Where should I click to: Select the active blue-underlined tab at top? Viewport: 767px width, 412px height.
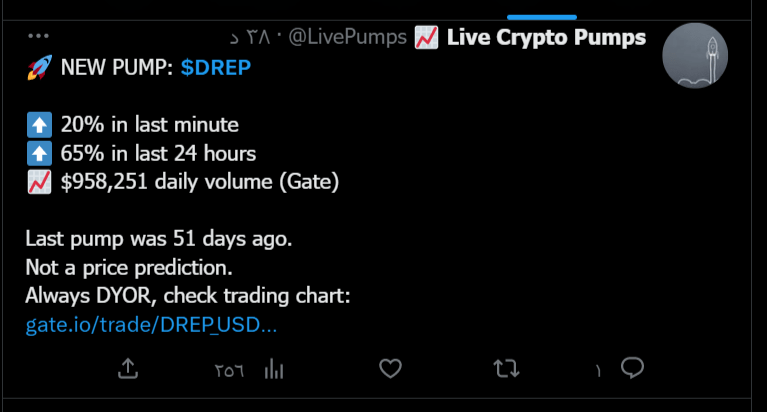coord(542,17)
